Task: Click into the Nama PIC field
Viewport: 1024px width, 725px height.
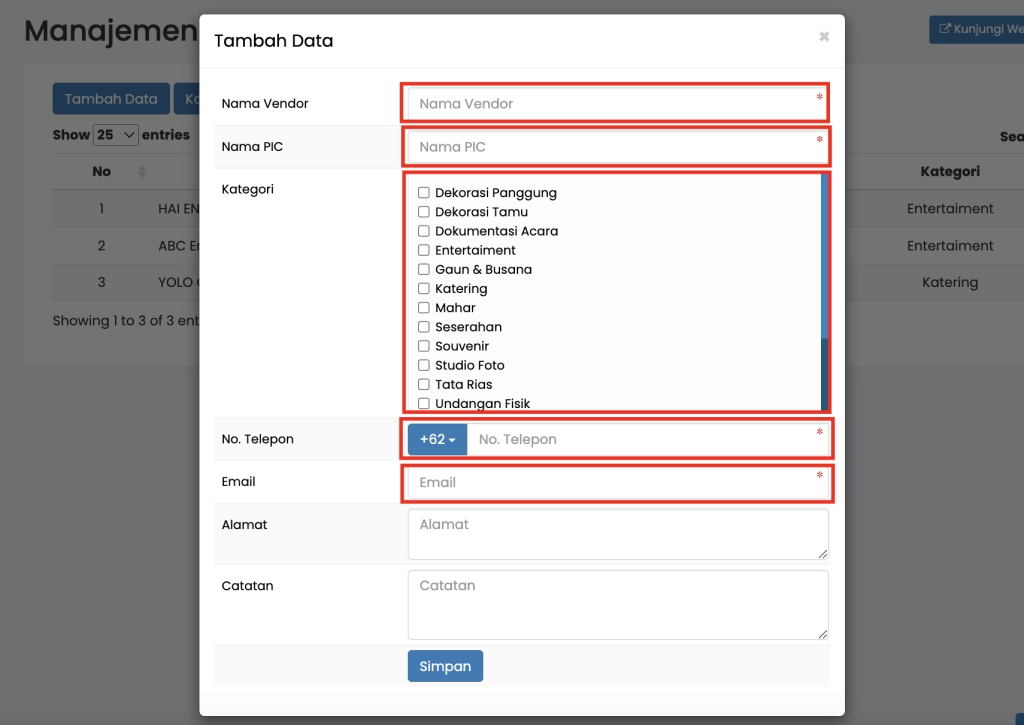Action: click(x=610, y=147)
